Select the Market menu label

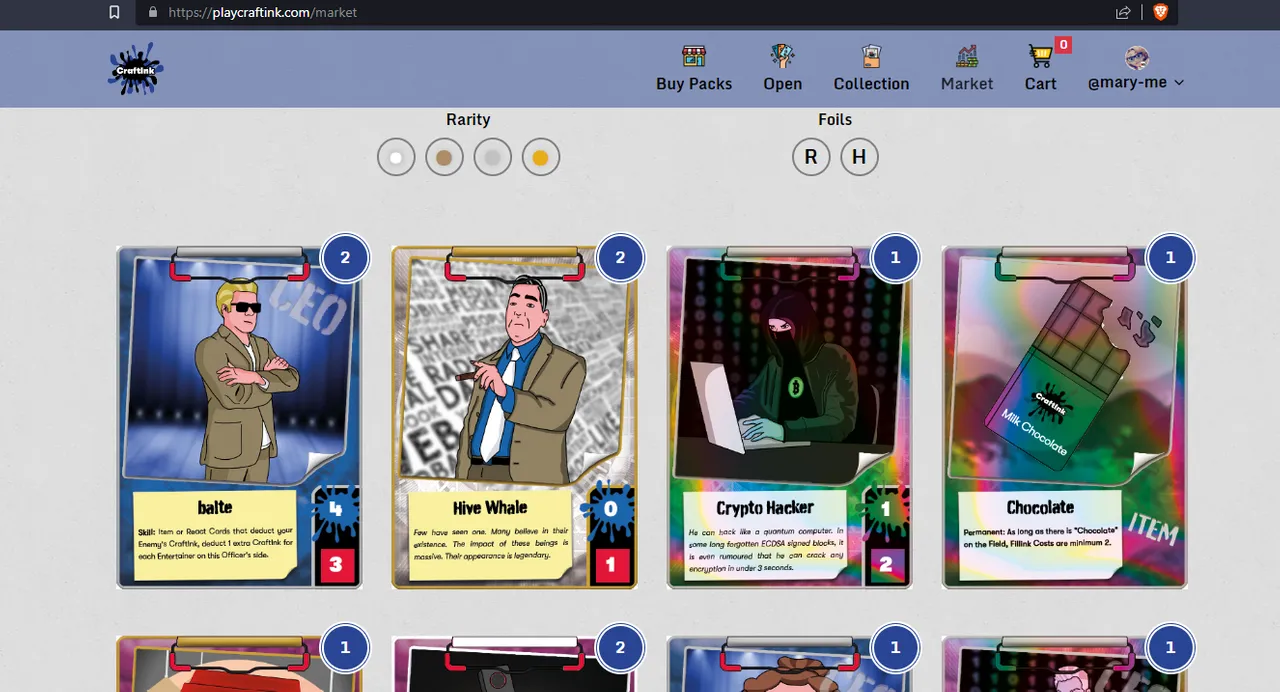point(967,84)
